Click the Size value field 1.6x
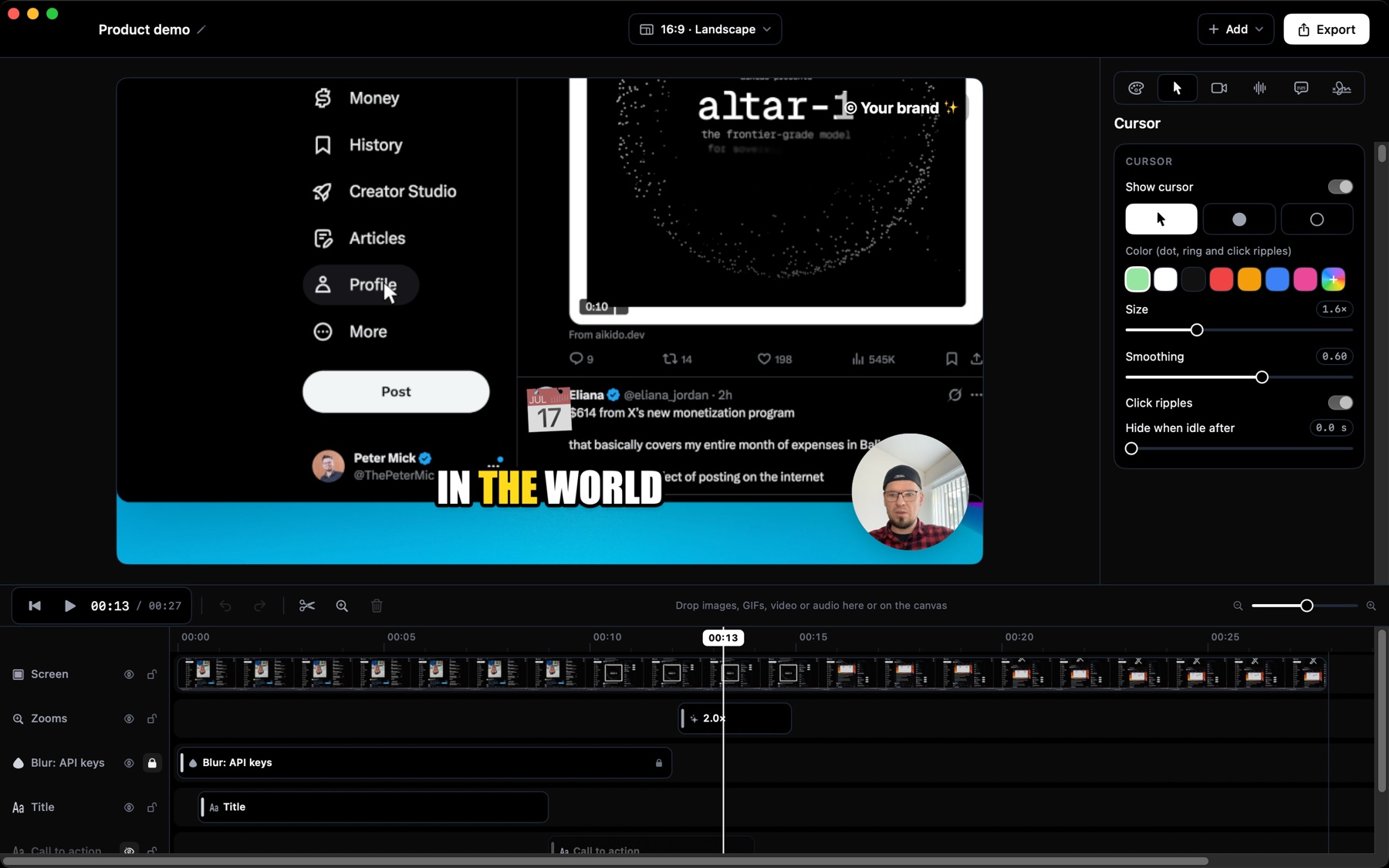Image resolution: width=1389 pixels, height=868 pixels. click(x=1334, y=309)
